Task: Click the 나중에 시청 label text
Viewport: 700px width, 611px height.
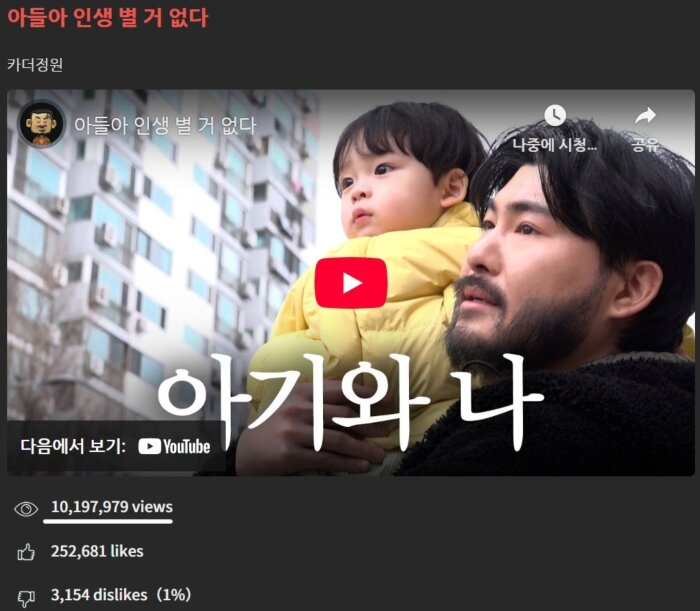Action: [x=554, y=145]
